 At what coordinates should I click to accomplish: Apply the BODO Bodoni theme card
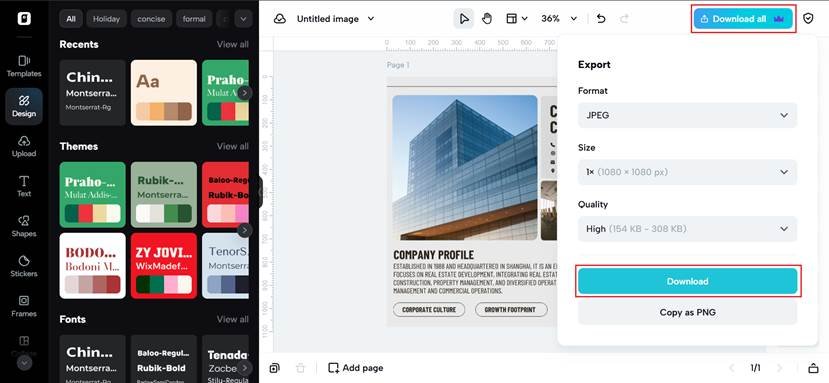(93, 266)
